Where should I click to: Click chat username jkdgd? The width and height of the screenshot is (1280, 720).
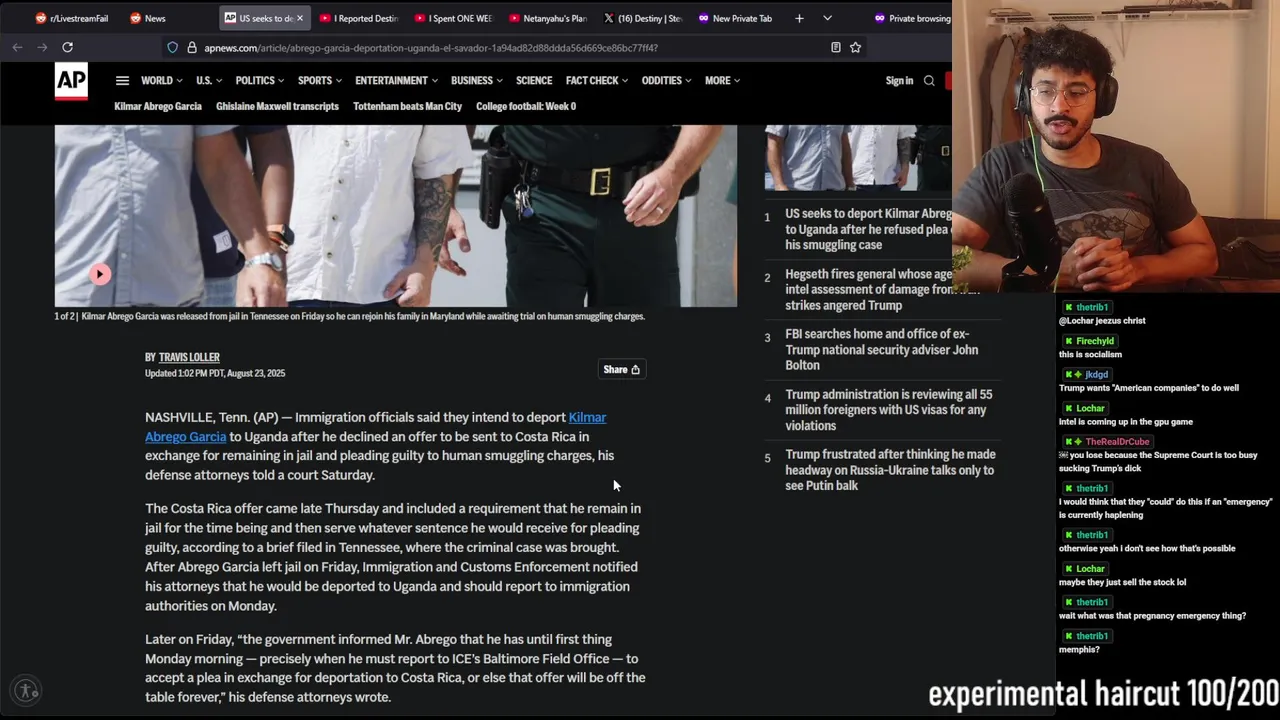pyautogui.click(x=1096, y=375)
